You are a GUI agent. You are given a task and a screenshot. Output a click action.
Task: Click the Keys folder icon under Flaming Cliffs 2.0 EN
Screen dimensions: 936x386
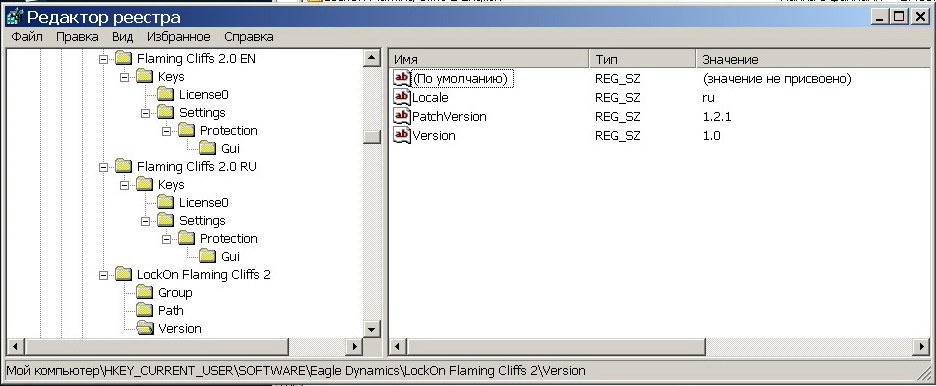click(x=144, y=76)
